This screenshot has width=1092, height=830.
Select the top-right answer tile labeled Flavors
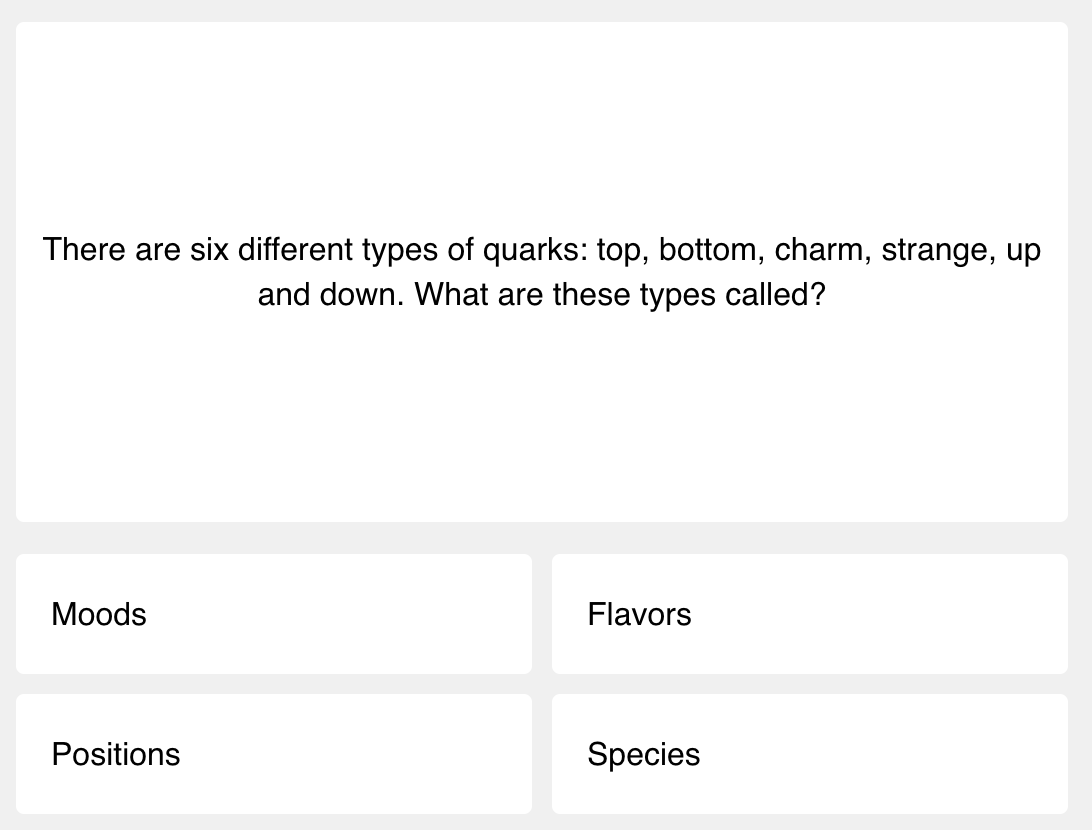point(809,614)
